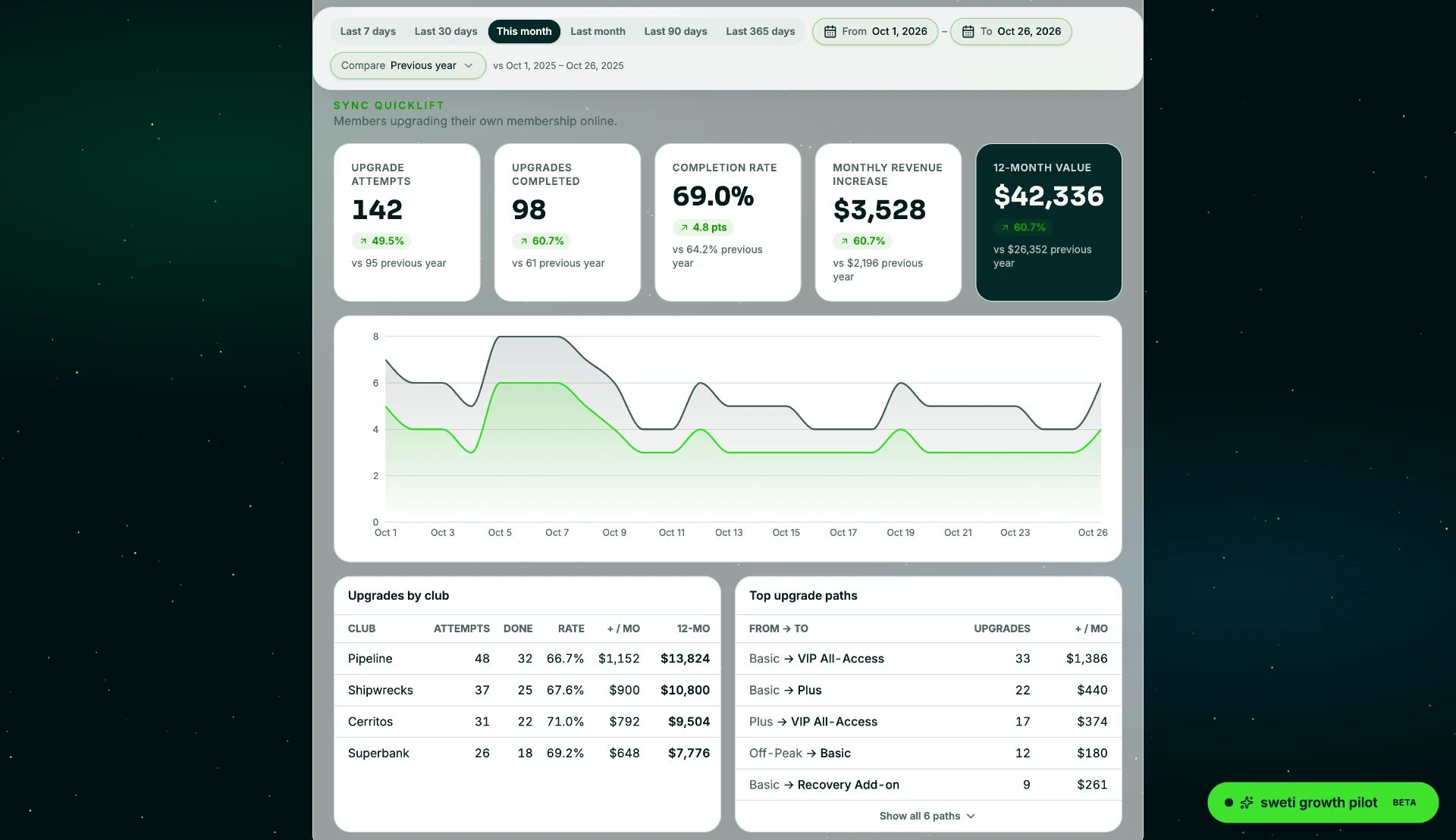Click the Superbank club row
The width and height of the screenshot is (1456, 840).
[x=527, y=753]
